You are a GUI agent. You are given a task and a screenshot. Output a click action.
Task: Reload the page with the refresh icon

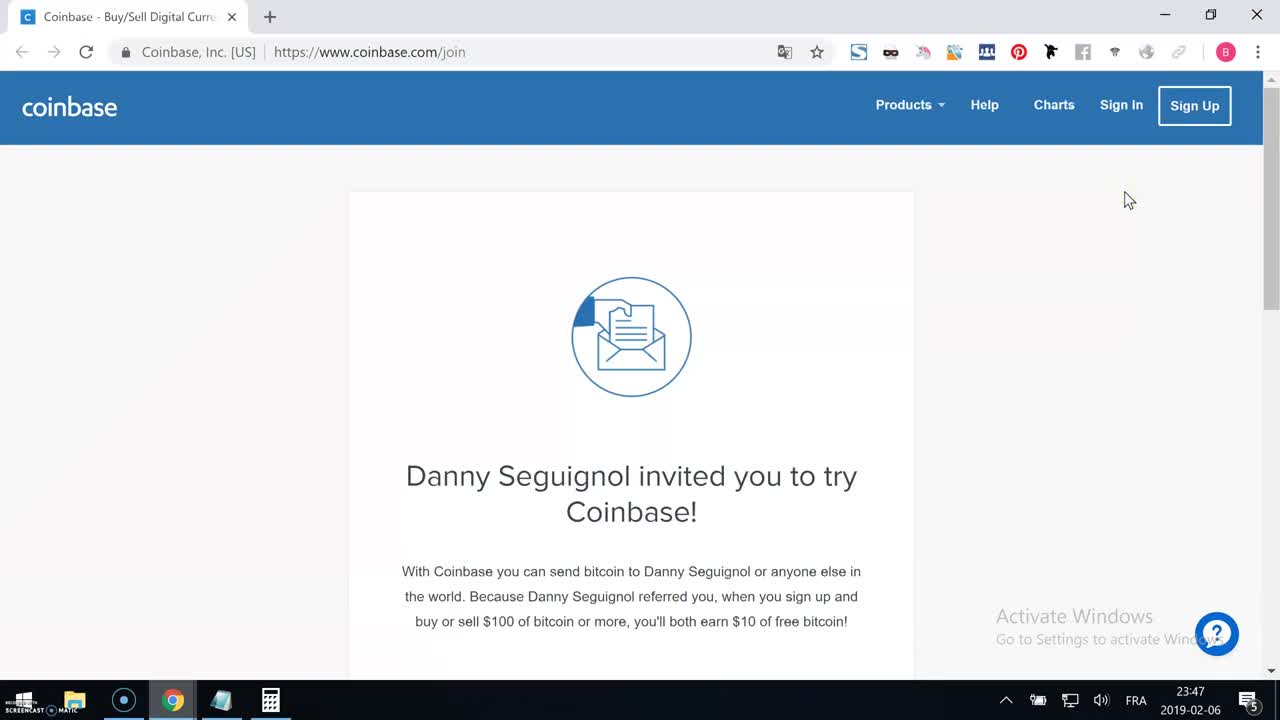[x=86, y=52]
